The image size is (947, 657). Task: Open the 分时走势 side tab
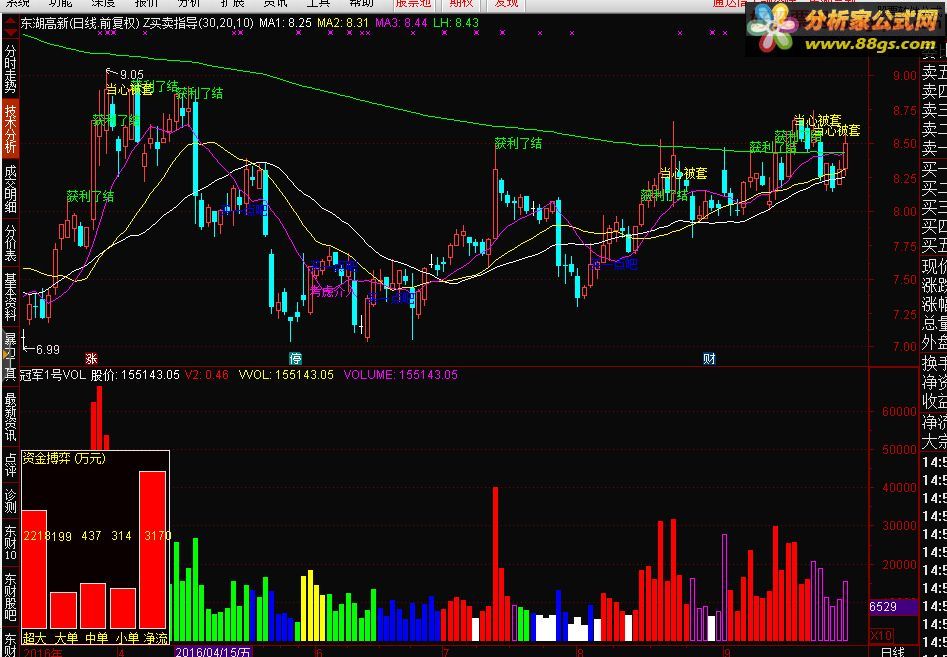[10, 69]
